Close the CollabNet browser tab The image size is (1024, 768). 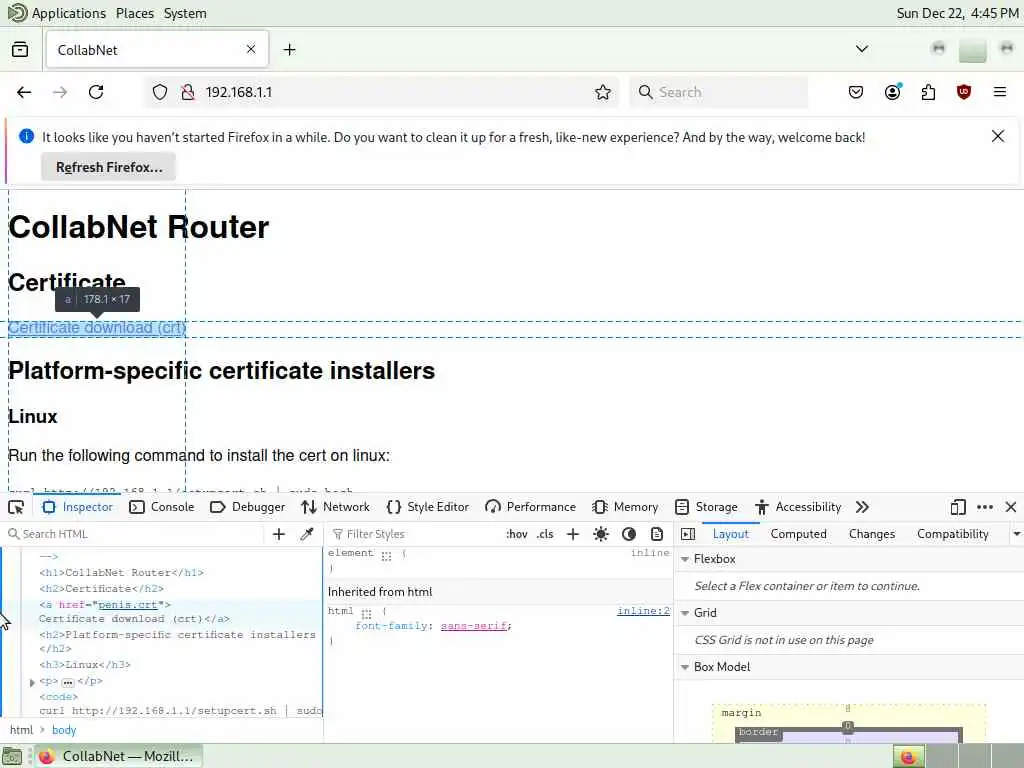pyautogui.click(x=251, y=49)
